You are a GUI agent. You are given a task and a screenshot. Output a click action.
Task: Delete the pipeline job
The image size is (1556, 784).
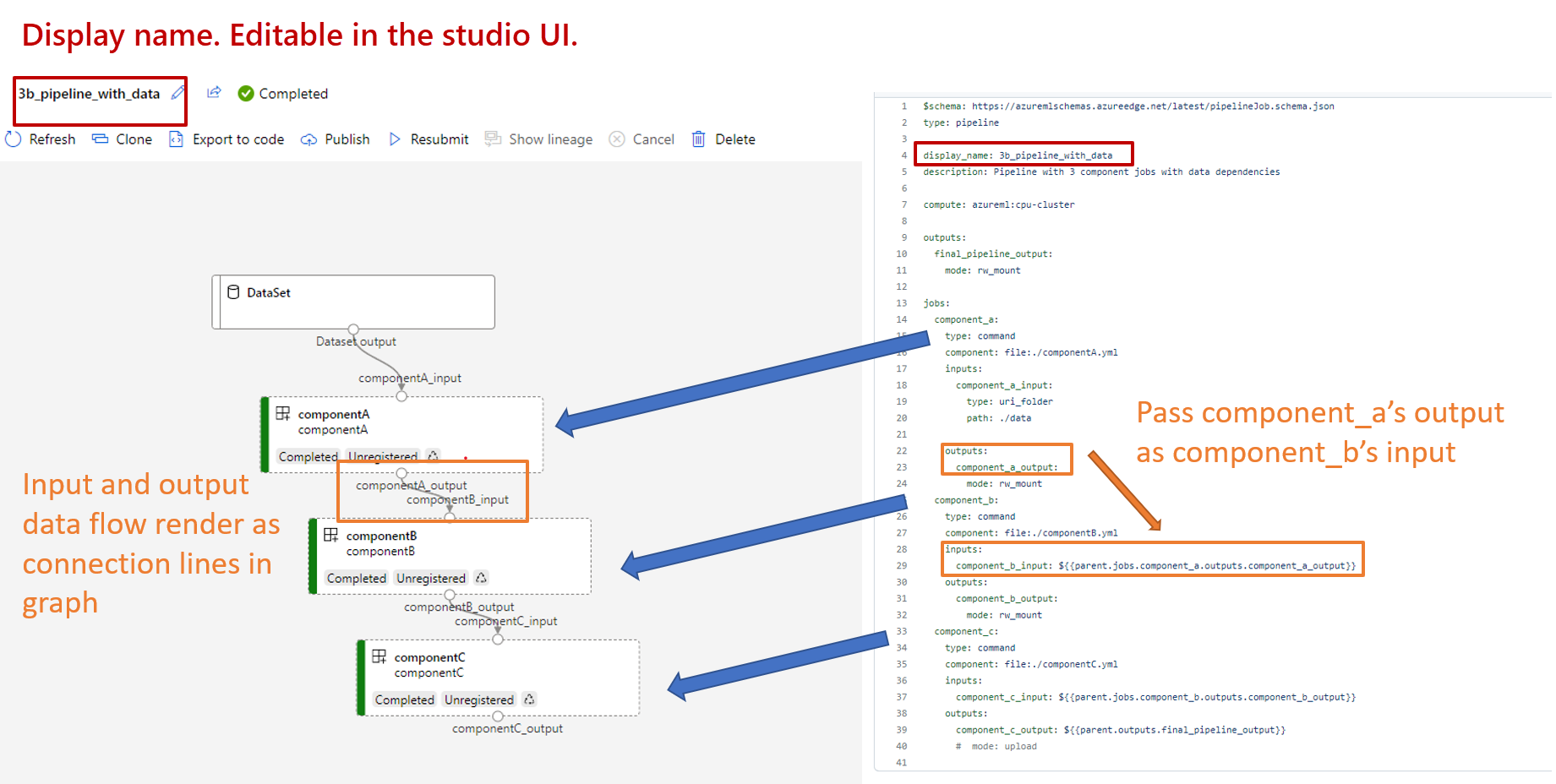[723, 139]
